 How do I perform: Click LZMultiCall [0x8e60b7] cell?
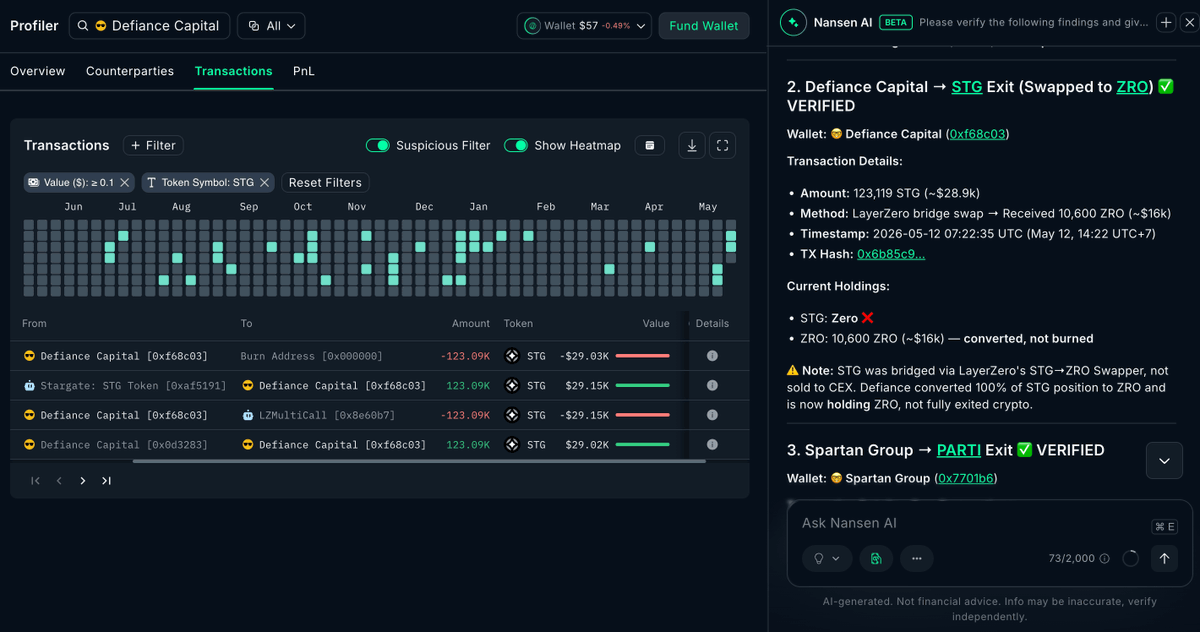click(x=318, y=415)
